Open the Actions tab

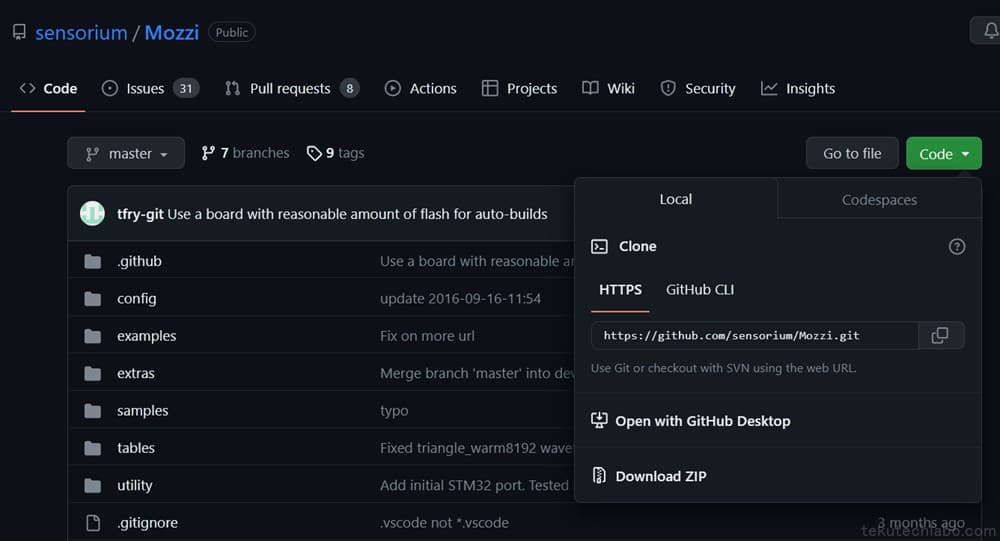420,89
